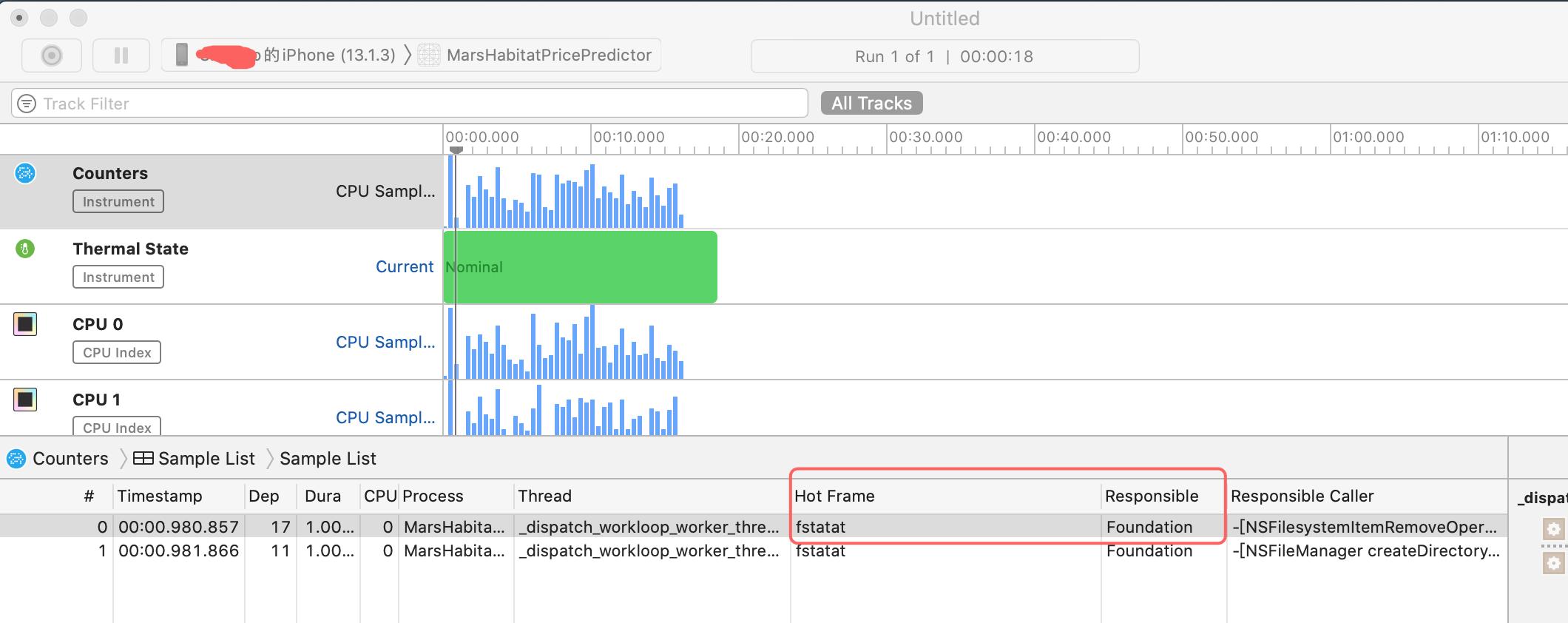Sort by Process column header
Image resolution: width=1568 pixels, height=623 pixels.
tap(433, 496)
